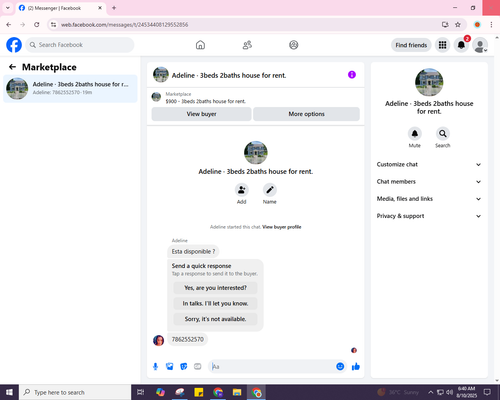This screenshot has height=400, width=500.
Task: Click Adeline's avatar beside 7862552570 message
Action: click(158, 340)
